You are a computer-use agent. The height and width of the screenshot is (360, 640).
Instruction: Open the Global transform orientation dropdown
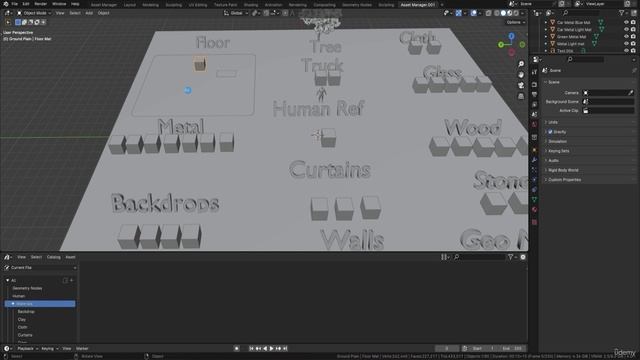[x=236, y=13]
